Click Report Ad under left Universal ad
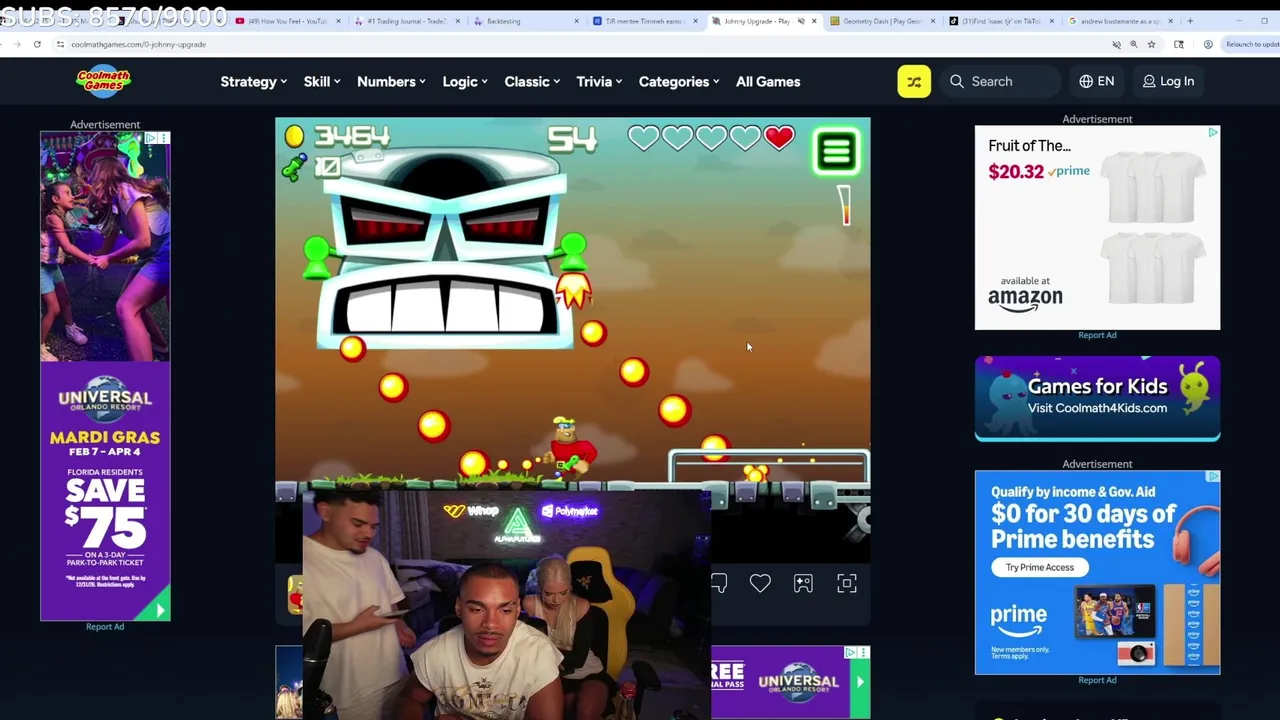This screenshot has height=720, width=1280. pyautogui.click(x=105, y=627)
